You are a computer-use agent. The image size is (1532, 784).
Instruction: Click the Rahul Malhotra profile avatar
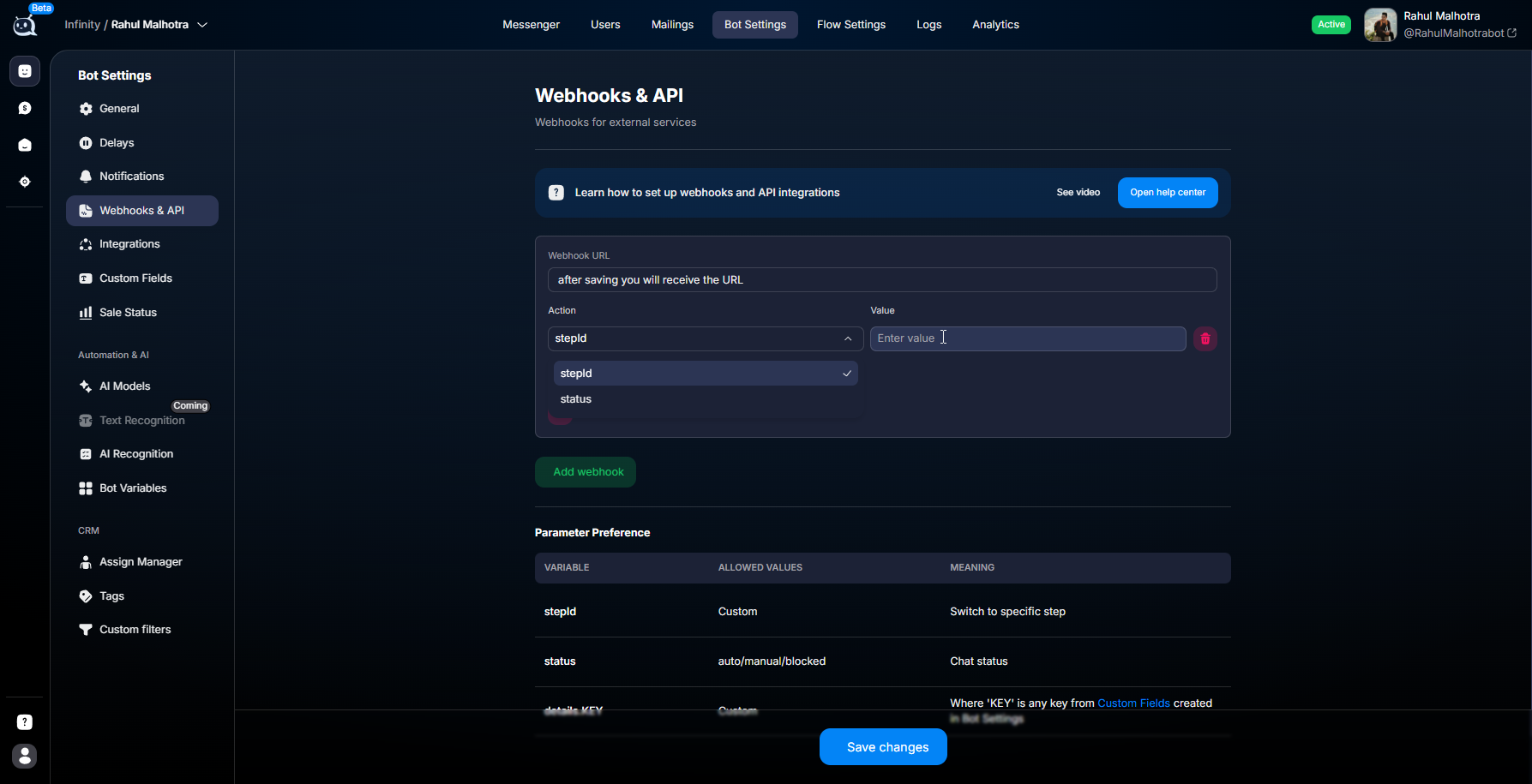(1380, 25)
